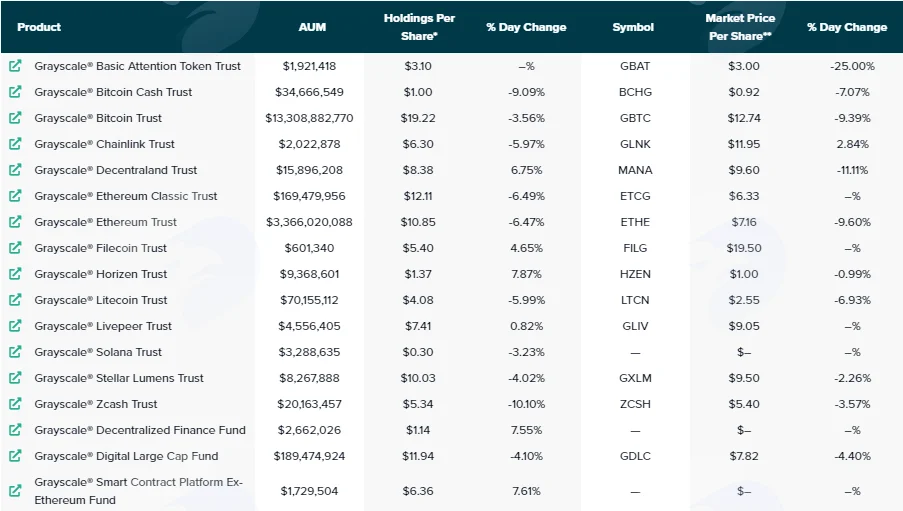This screenshot has height=511, width=903.
Task: Select the GBTC symbol cell
Action: [635, 118]
